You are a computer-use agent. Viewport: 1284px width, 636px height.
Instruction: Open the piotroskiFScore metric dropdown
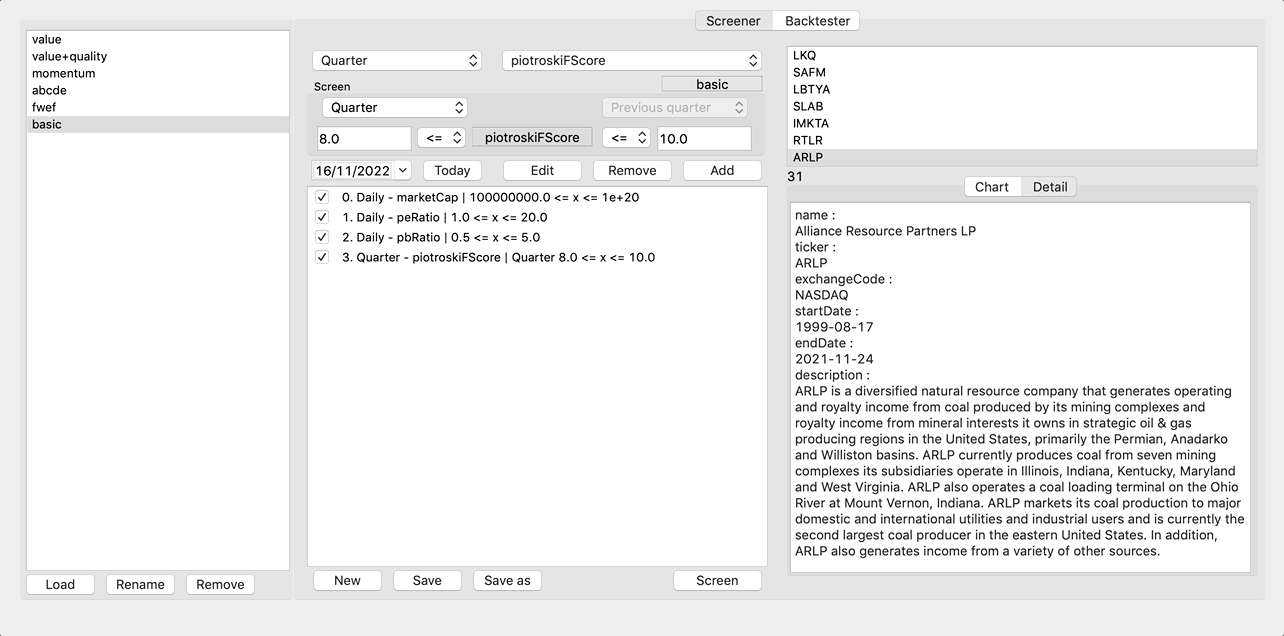click(632, 61)
